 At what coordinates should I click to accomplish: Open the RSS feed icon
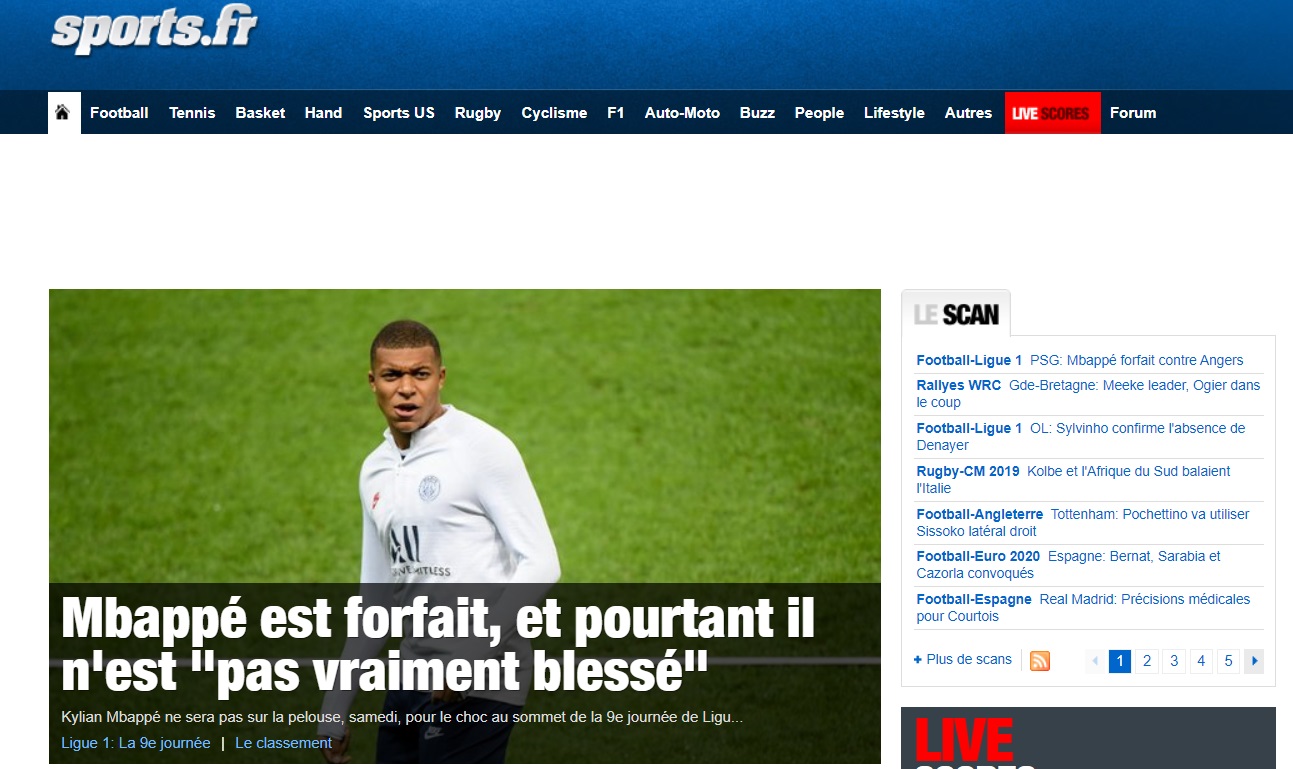click(1040, 661)
